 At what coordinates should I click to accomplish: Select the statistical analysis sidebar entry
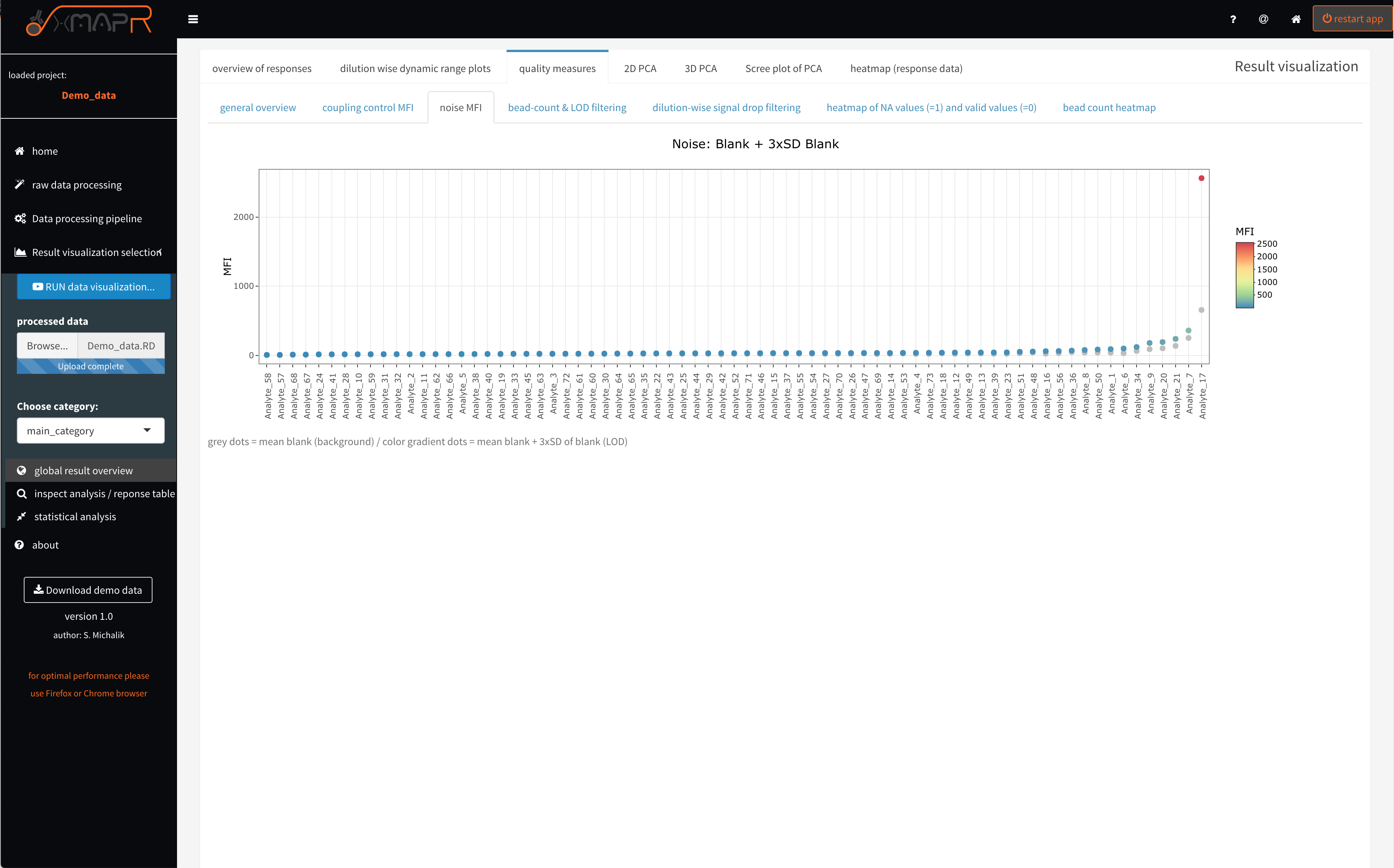tap(75, 516)
